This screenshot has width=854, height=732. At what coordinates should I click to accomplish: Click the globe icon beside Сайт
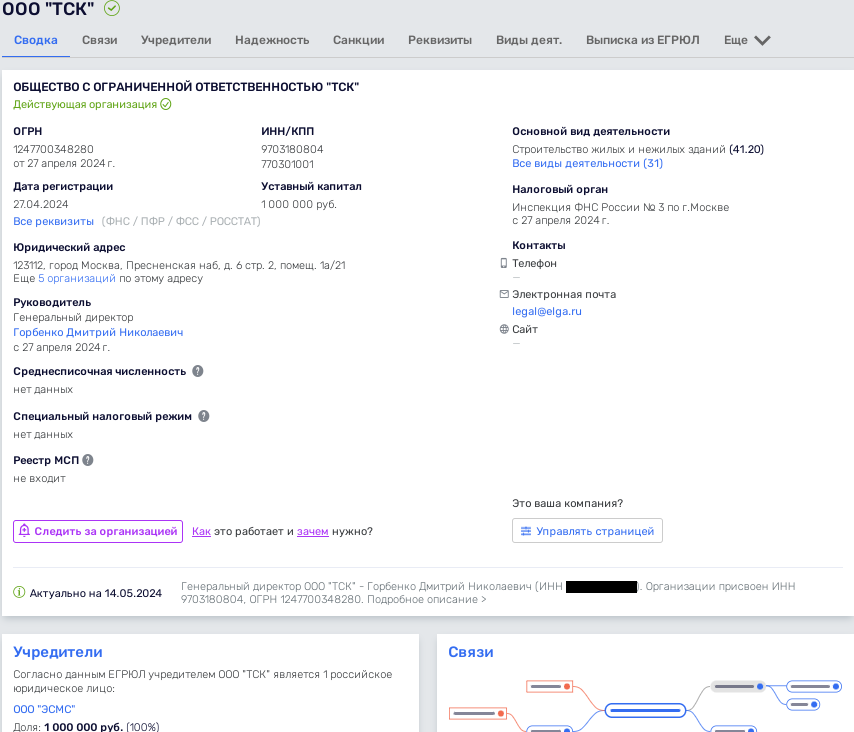point(504,329)
